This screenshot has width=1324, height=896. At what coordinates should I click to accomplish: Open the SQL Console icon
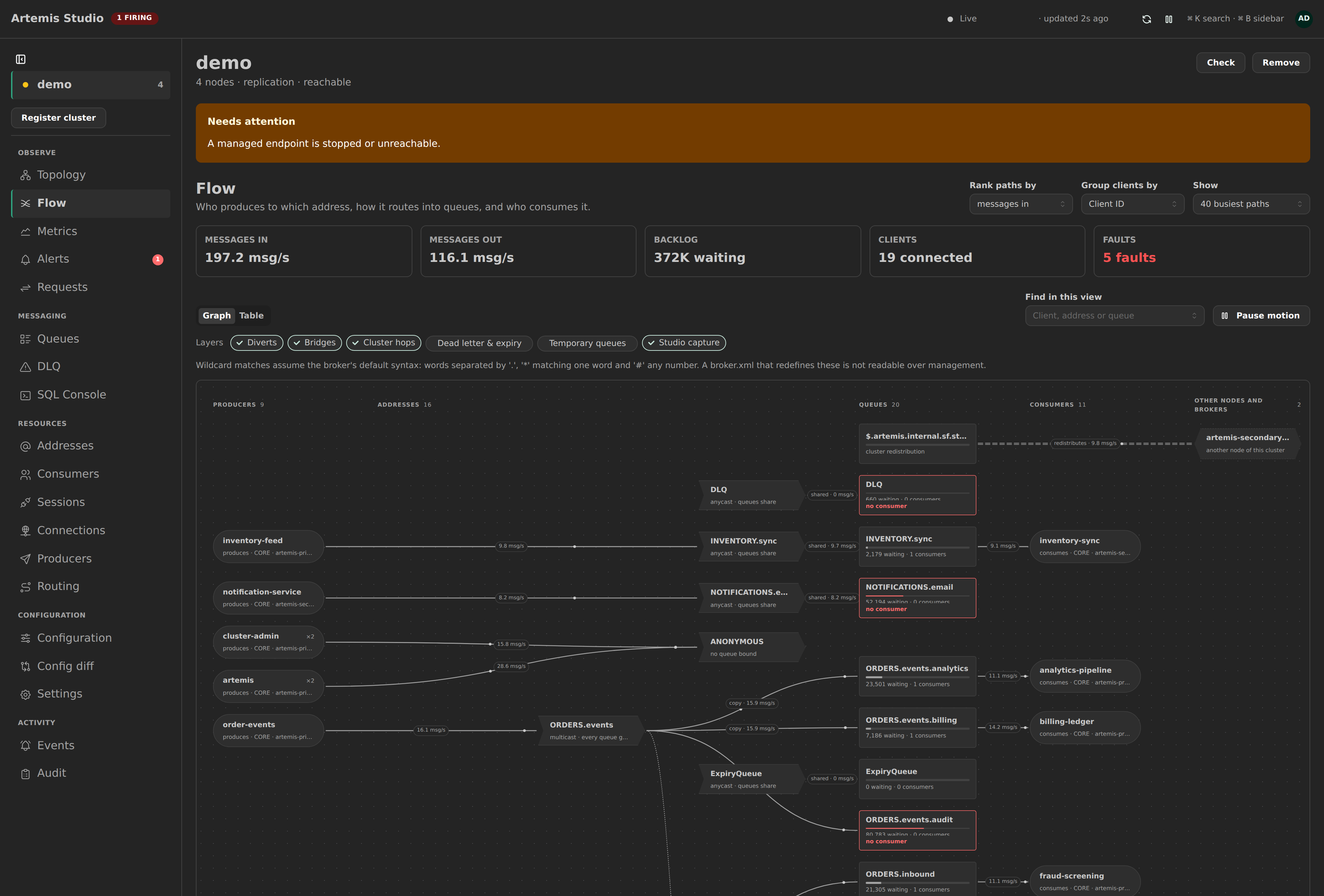coord(25,395)
